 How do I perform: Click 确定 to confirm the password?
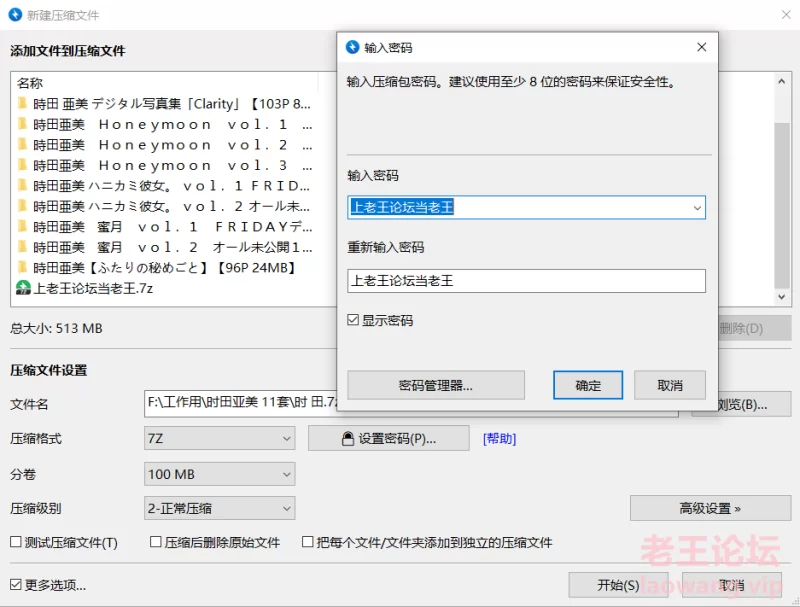588,385
